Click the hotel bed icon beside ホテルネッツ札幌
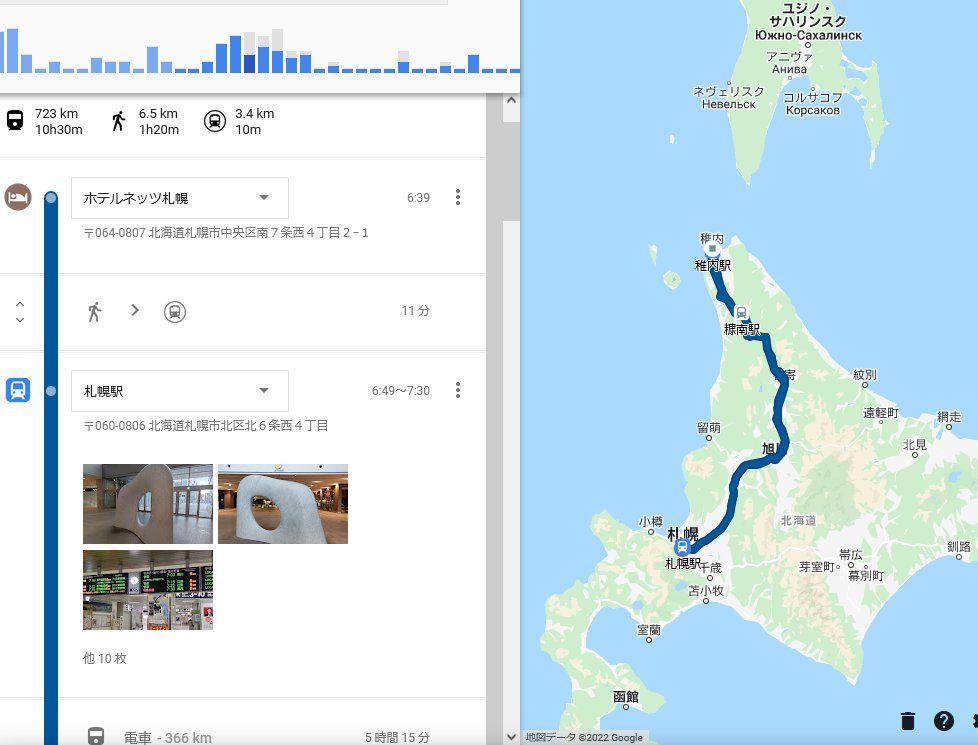The image size is (978, 745). [x=17, y=197]
